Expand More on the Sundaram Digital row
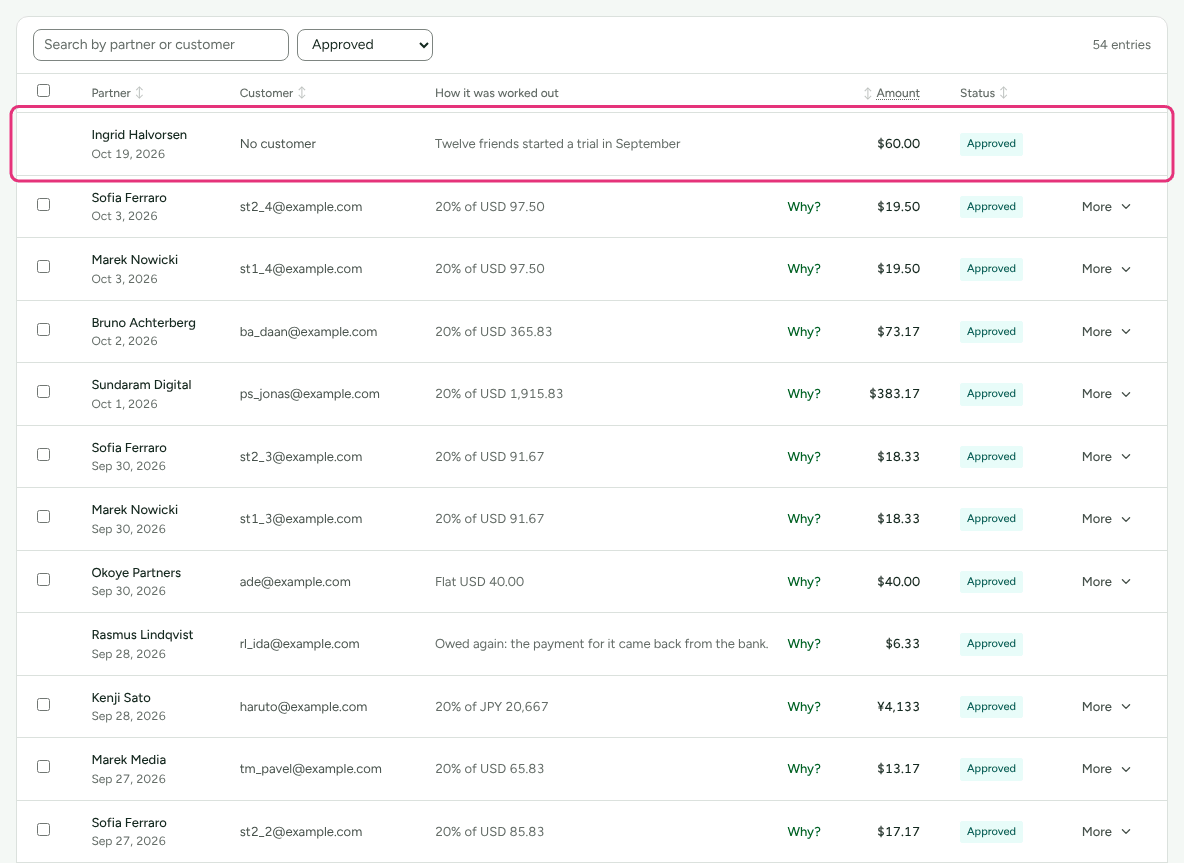The width and height of the screenshot is (1184, 863). (x=1106, y=394)
